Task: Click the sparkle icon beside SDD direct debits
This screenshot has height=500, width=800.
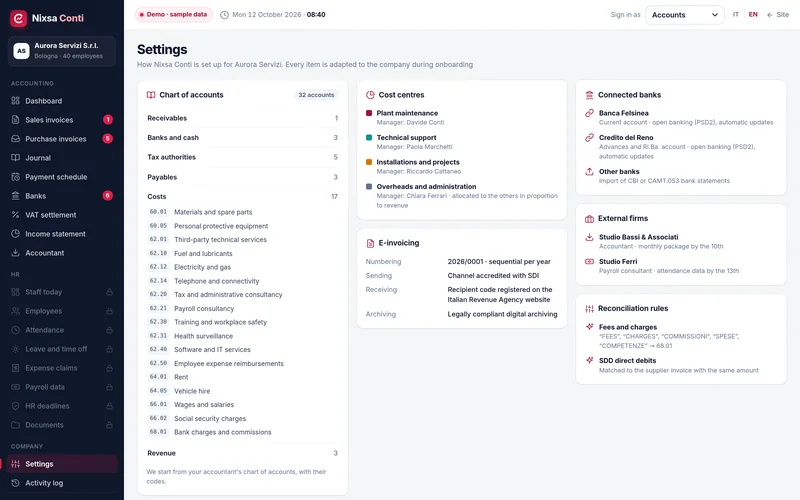Action: point(589,360)
